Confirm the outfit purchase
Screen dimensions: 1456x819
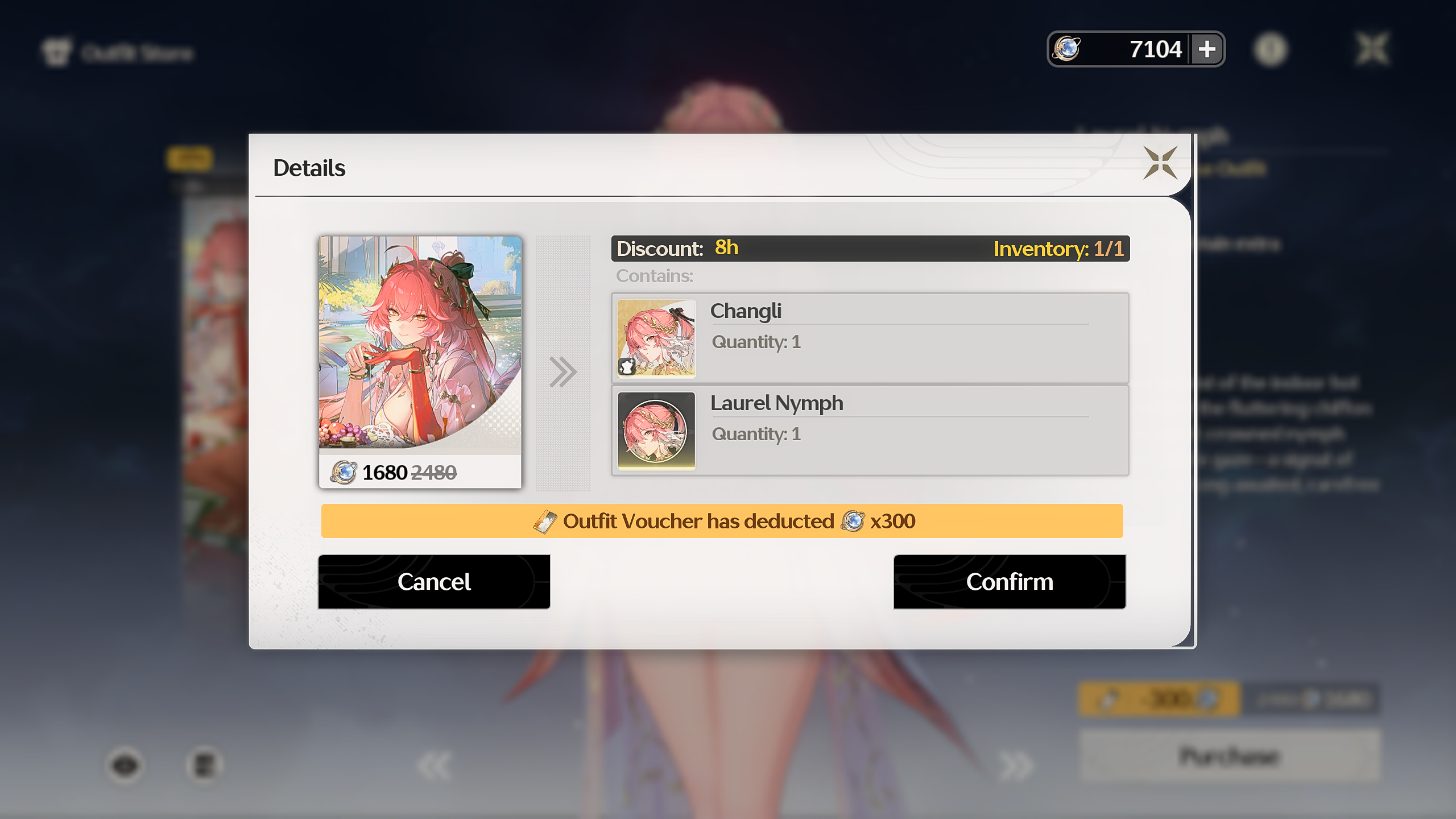click(x=1010, y=582)
